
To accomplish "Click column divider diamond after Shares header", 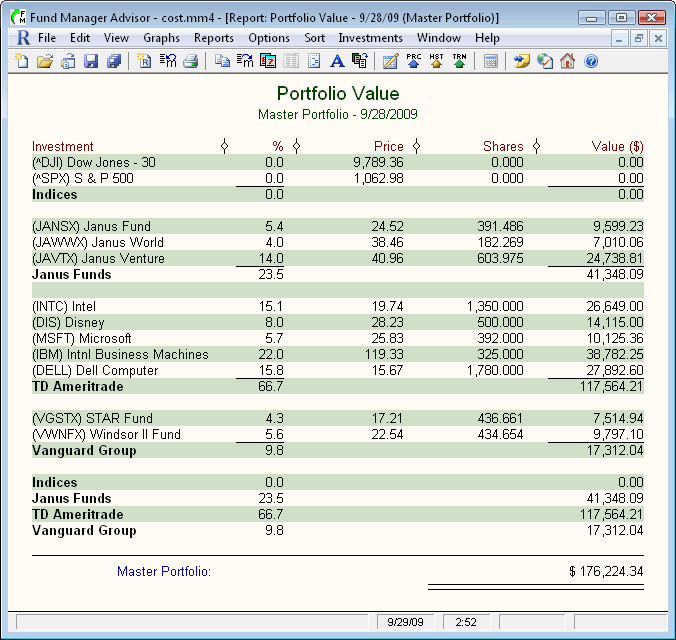I will tap(536, 146).
